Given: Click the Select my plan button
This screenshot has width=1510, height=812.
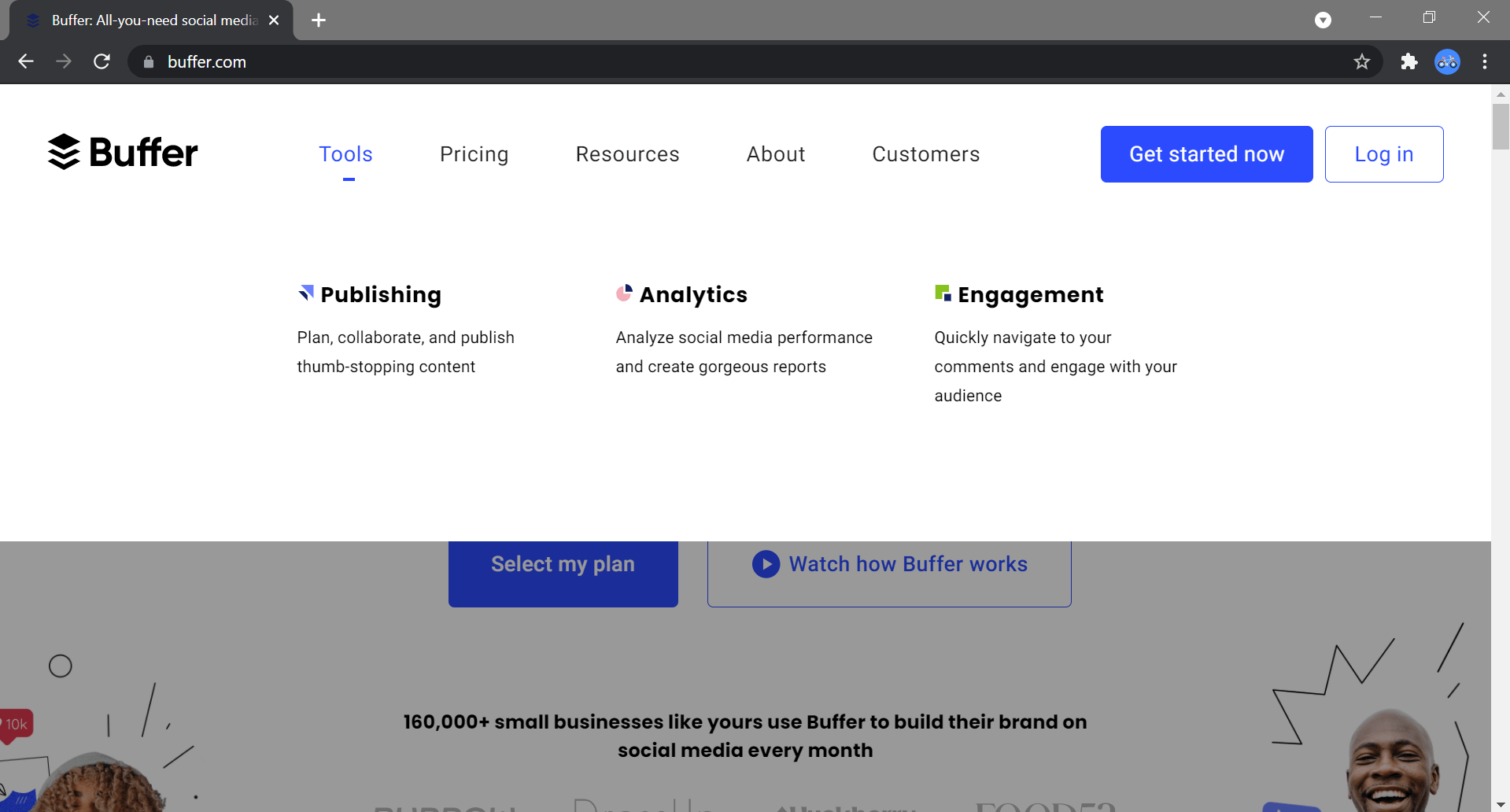Looking at the screenshot, I should tap(563, 574).
